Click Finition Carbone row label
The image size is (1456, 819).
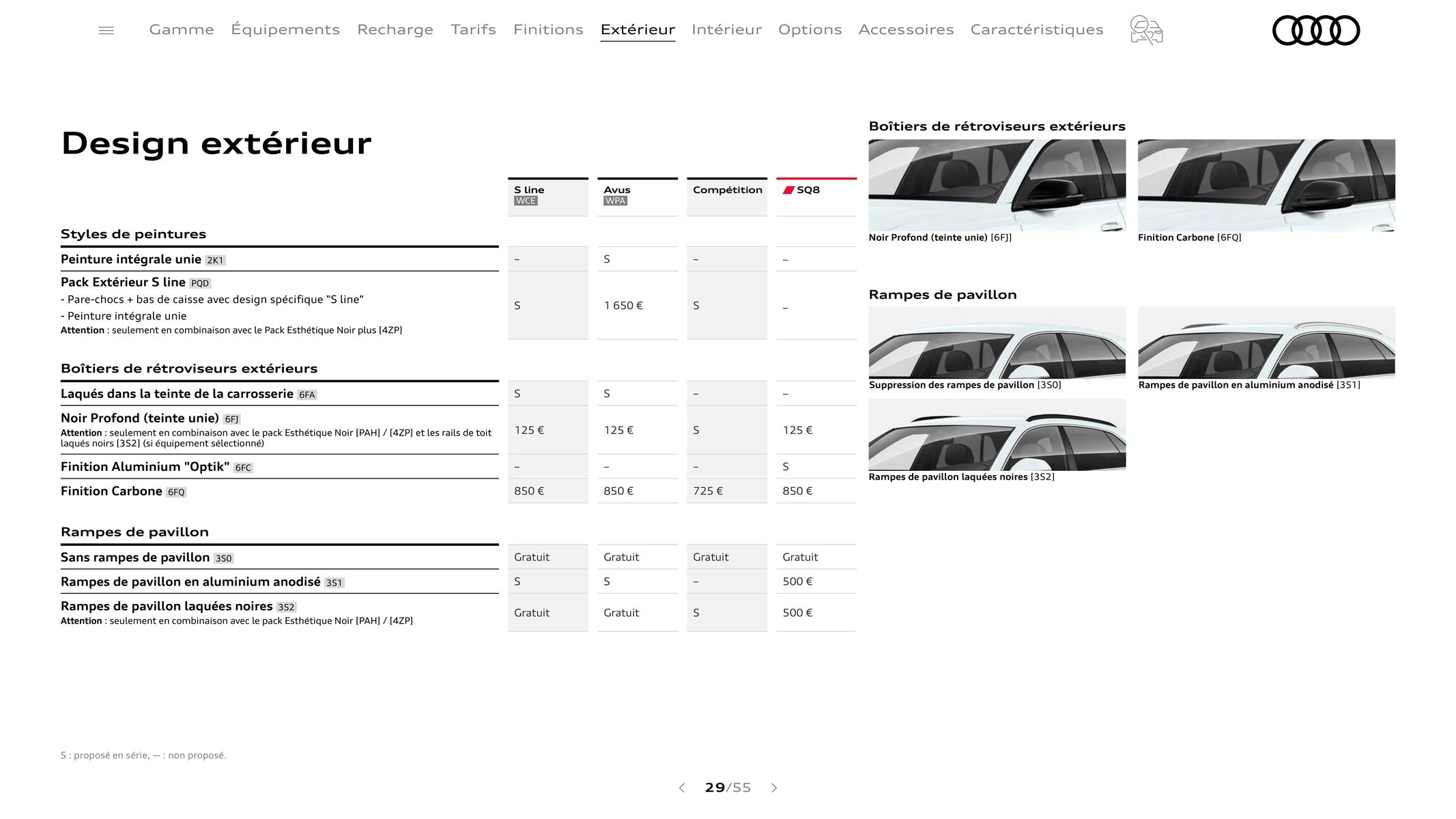point(111,491)
